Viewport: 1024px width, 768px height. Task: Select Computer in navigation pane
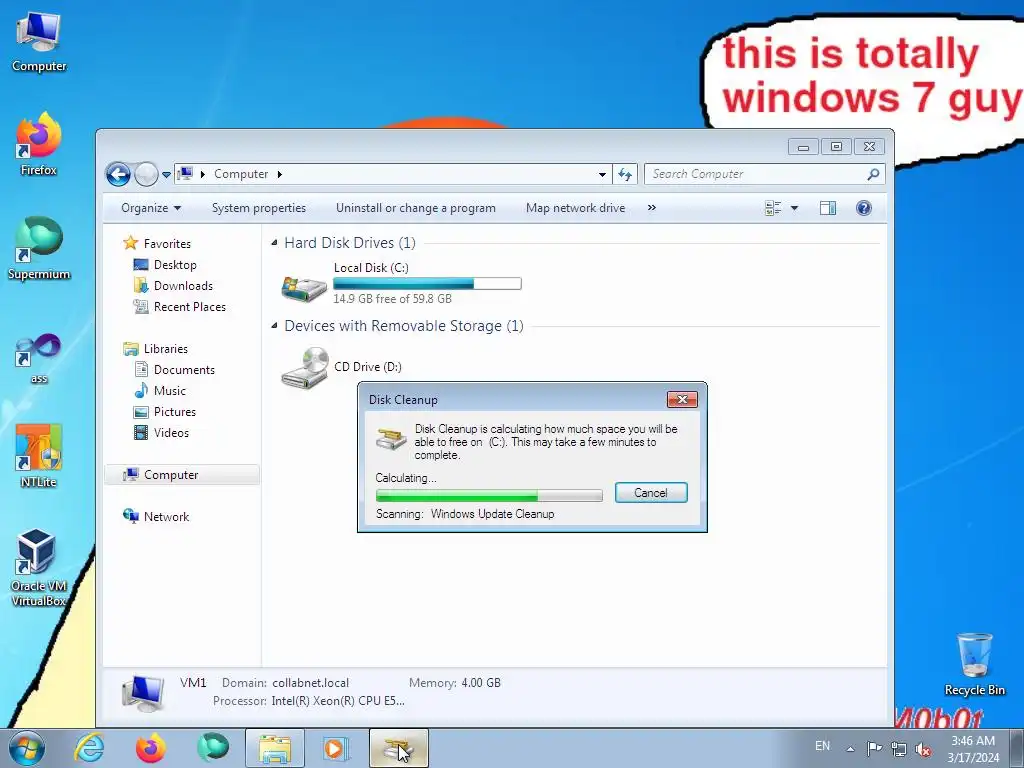[x=182, y=475]
